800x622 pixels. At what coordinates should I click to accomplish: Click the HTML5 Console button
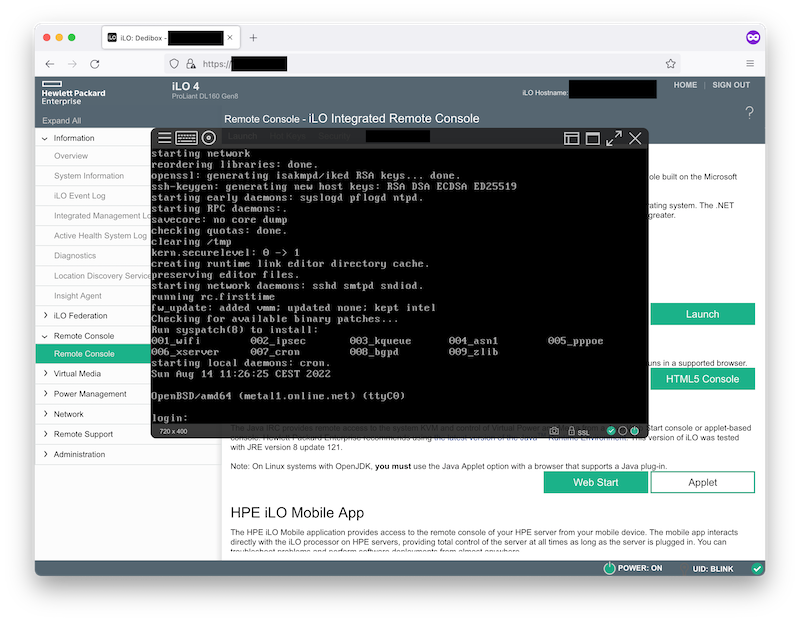pyautogui.click(x=703, y=379)
